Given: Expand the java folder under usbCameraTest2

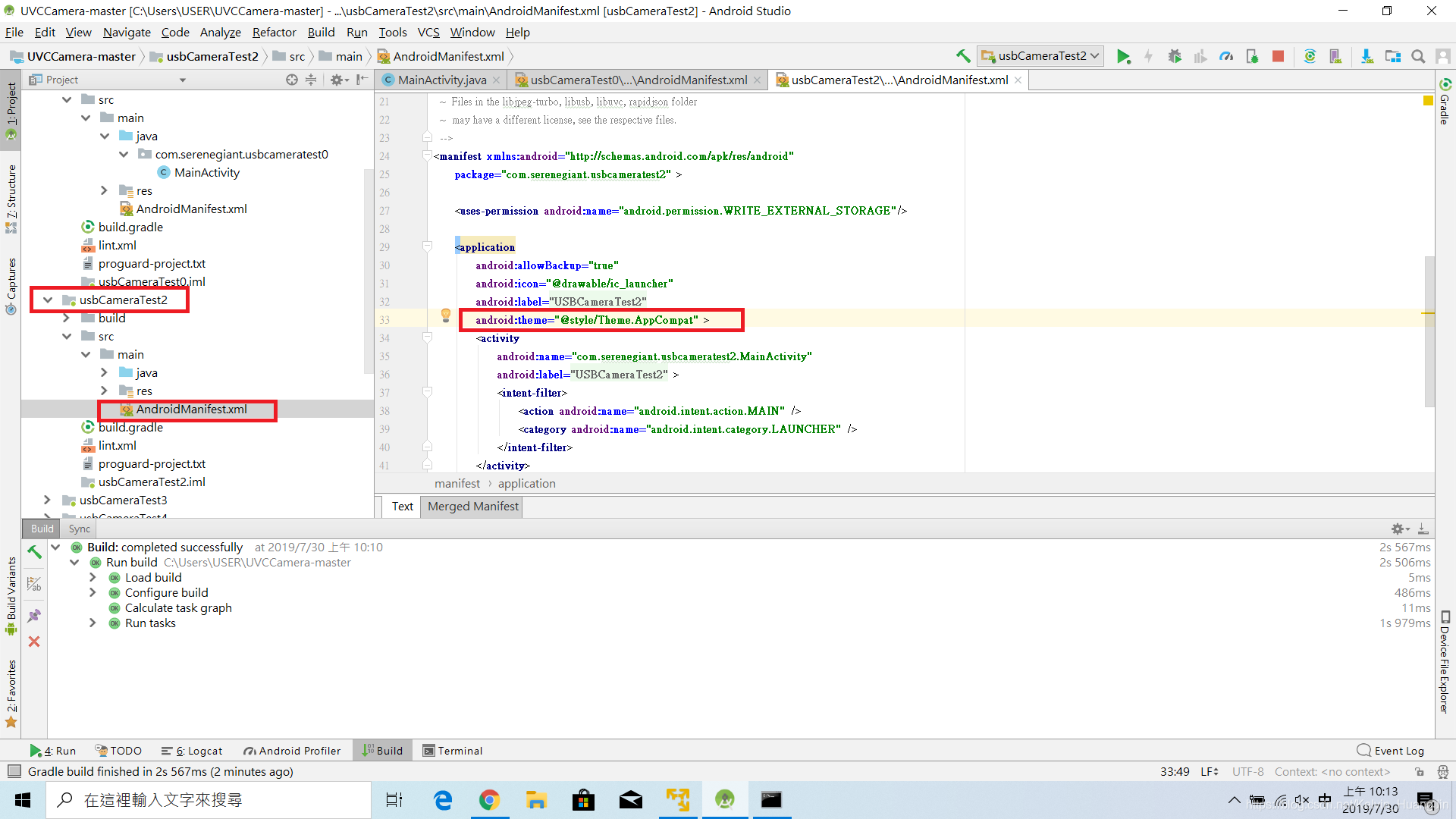Looking at the screenshot, I should 105,373.
